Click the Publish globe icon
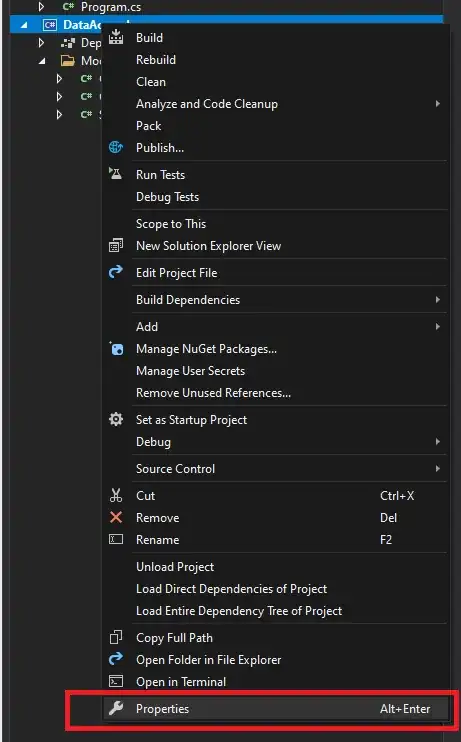This screenshot has width=461, height=742. pos(116,148)
